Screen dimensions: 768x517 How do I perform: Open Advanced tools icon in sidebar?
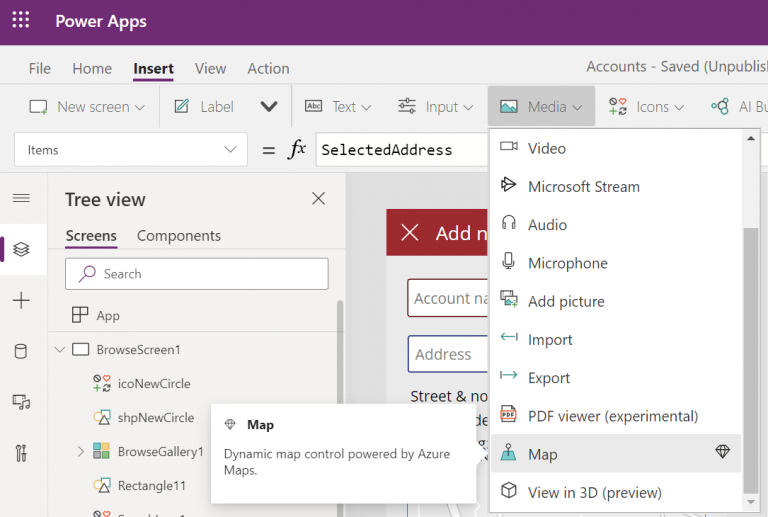coord(21,453)
